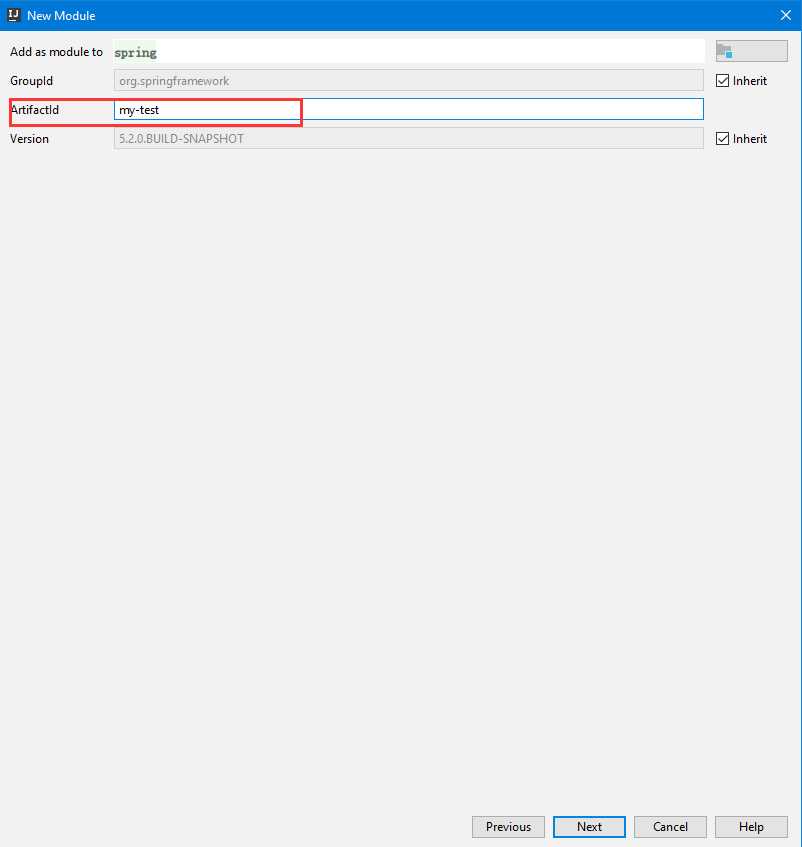Click the 'Add as module to' label

56,52
